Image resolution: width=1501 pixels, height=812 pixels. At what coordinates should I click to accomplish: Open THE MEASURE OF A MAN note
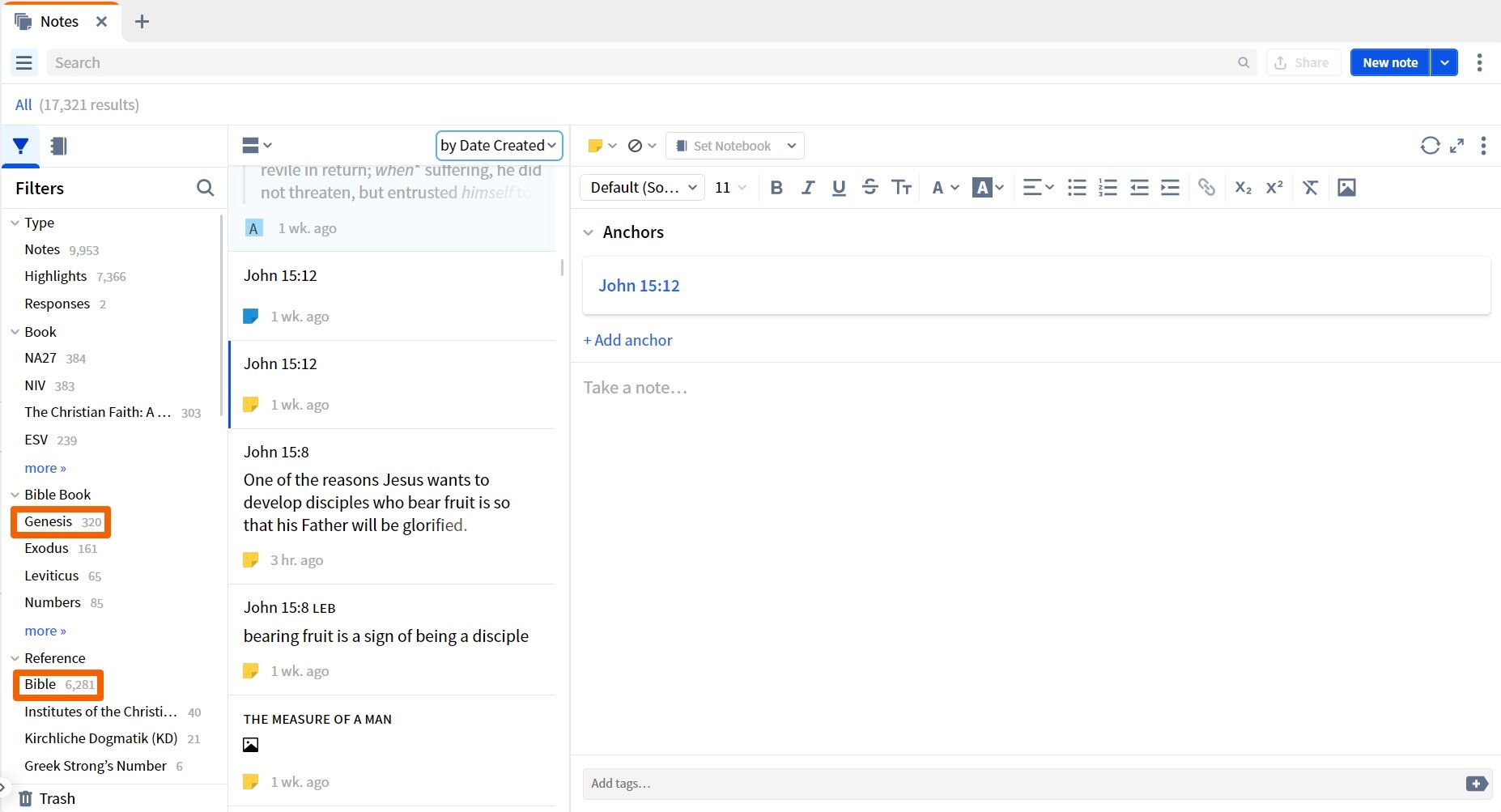pyautogui.click(x=392, y=750)
